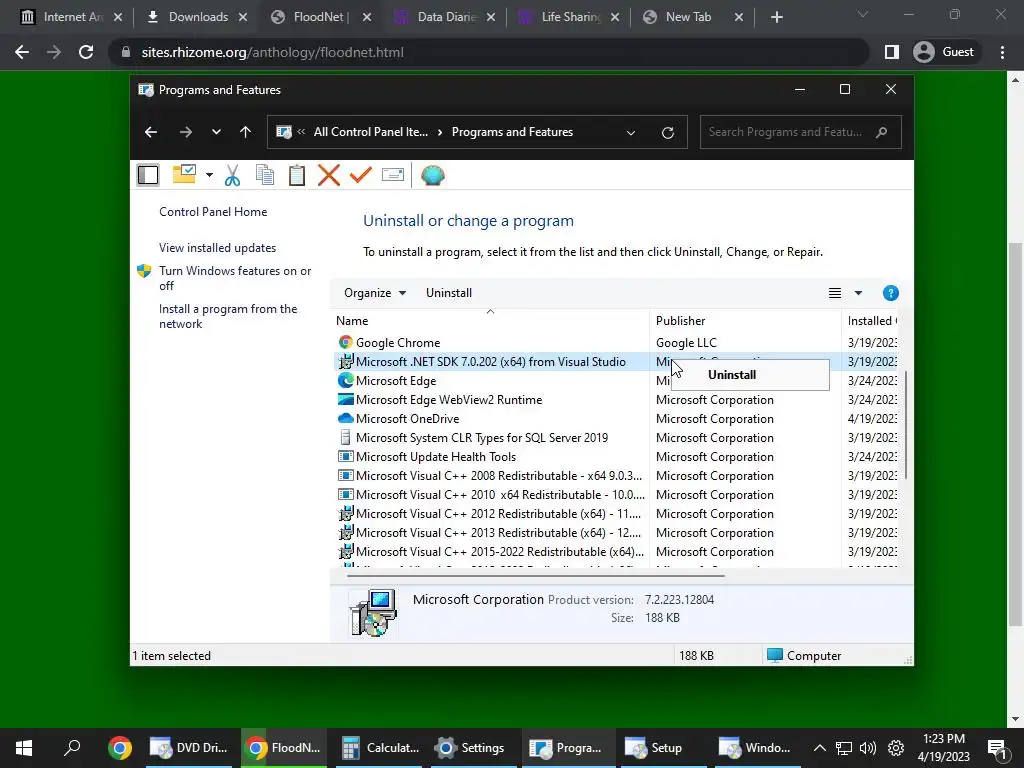Viewport: 1024px width, 768px height.
Task: Sort list by the Installed On column header
Action: [x=871, y=321]
